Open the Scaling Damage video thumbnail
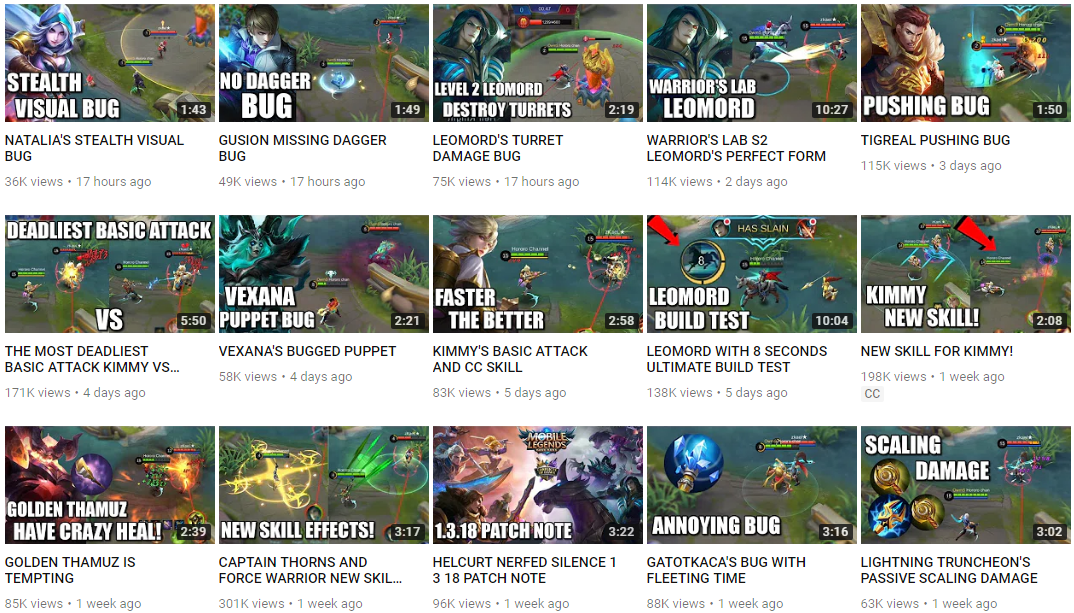The height and width of the screenshot is (613, 1074). (x=966, y=485)
